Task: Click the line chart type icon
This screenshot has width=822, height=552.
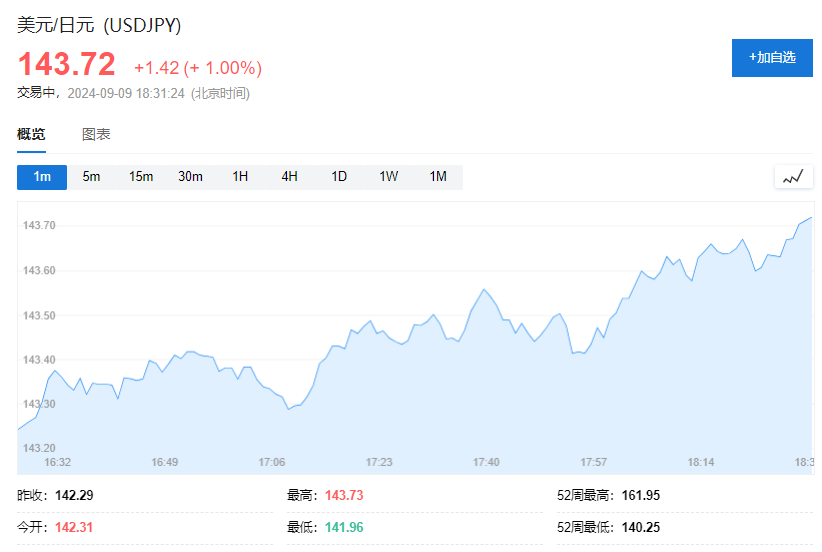Action: (793, 177)
